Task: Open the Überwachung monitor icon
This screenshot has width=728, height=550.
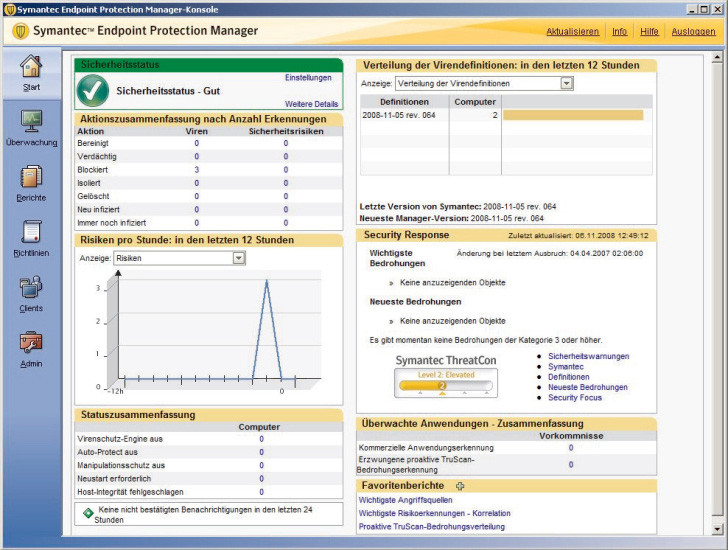Action: [31, 122]
